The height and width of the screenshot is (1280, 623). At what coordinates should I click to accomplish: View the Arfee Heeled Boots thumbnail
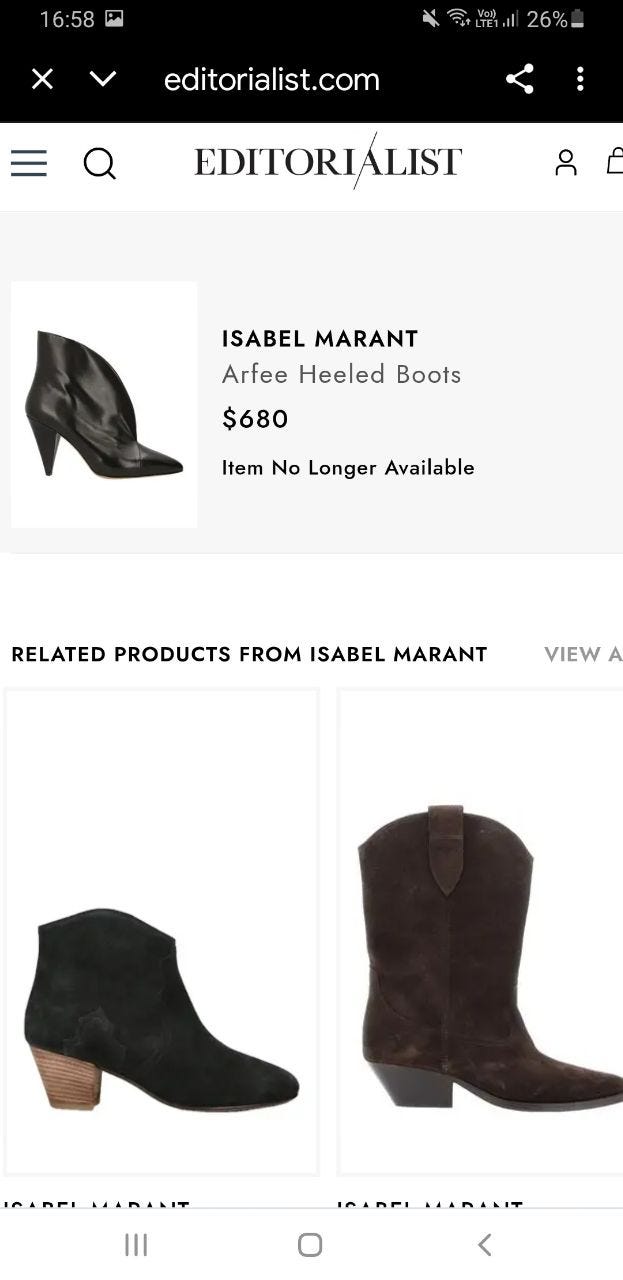[x=104, y=404]
